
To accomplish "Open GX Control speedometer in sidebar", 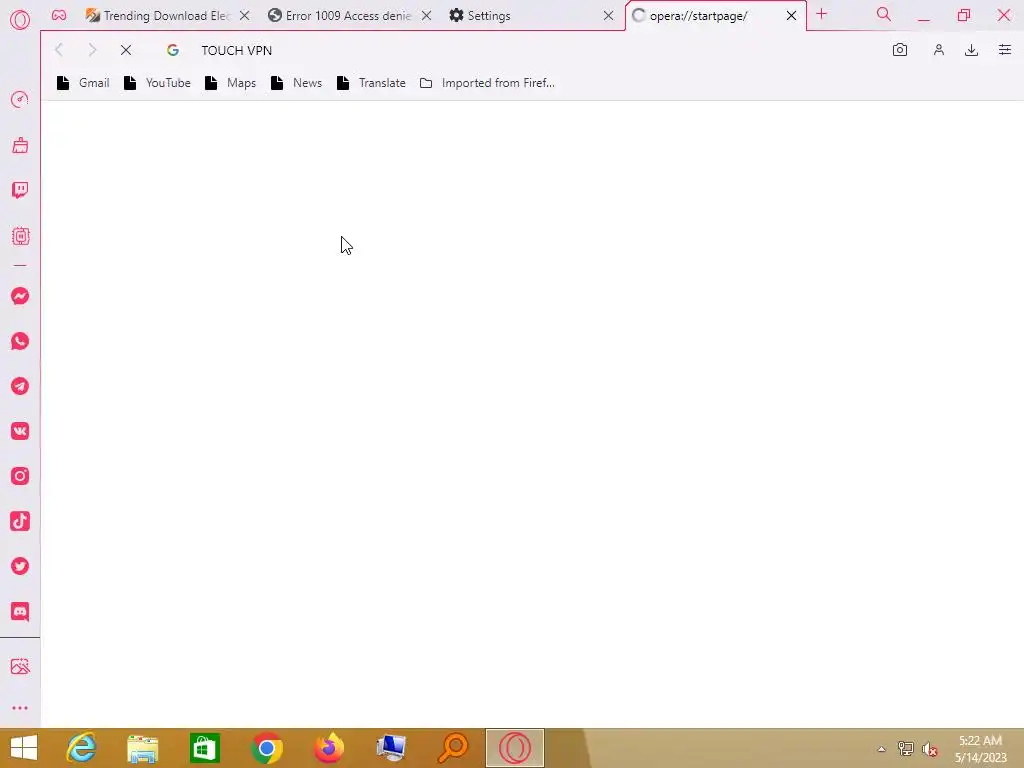I will (x=20, y=99).
